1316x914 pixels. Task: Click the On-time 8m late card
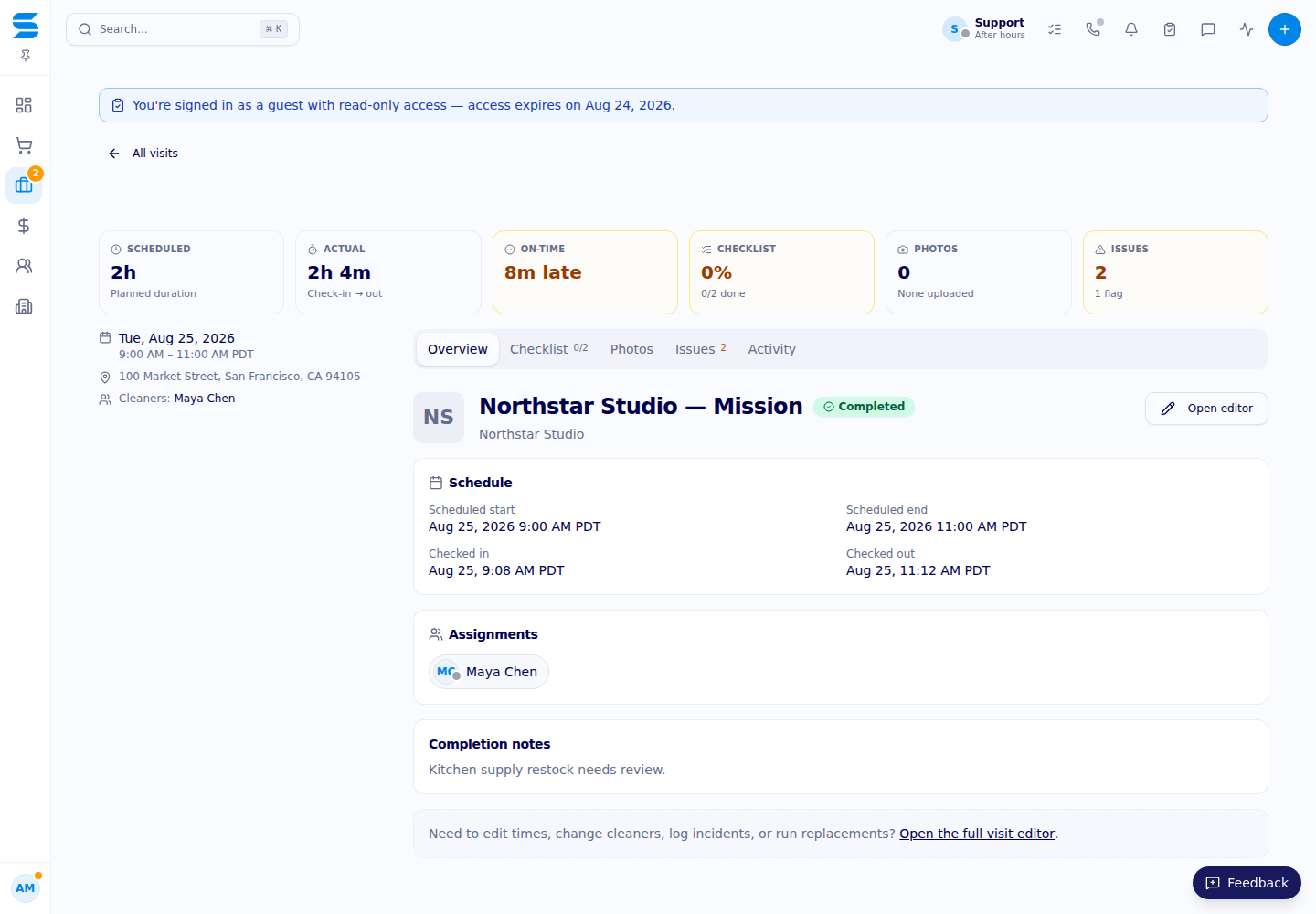pos(585,272)
